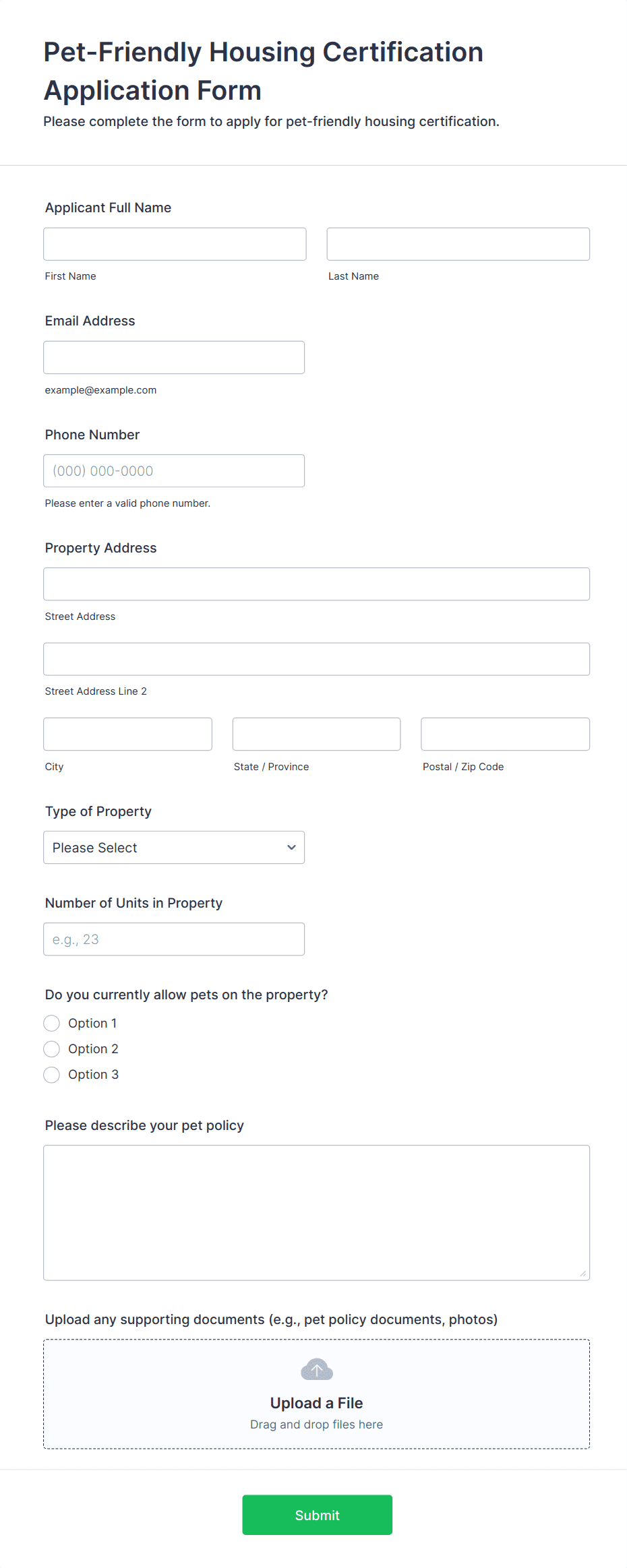The width and height of the screenshot is (627, 1568).
Task: Click the First Name input field
Action: [175, 244]
